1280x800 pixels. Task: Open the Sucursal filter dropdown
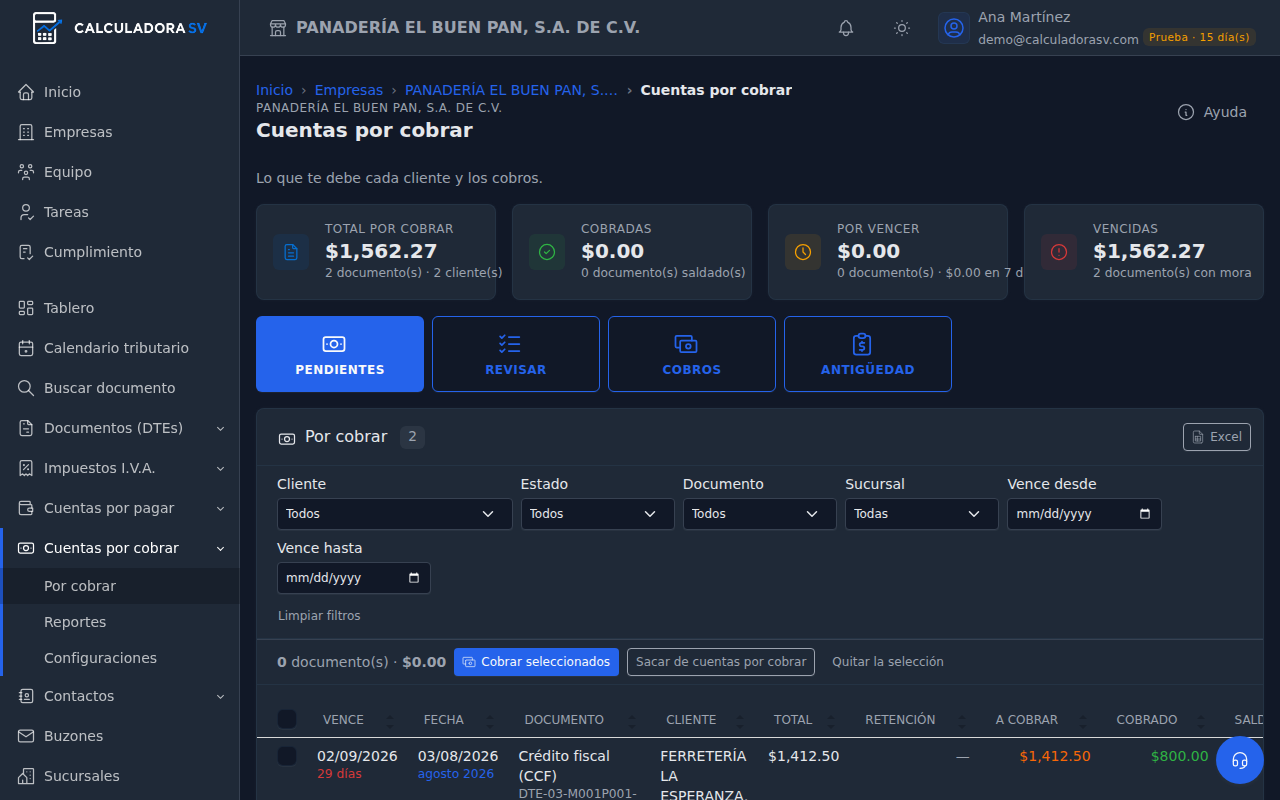(922, 514)
